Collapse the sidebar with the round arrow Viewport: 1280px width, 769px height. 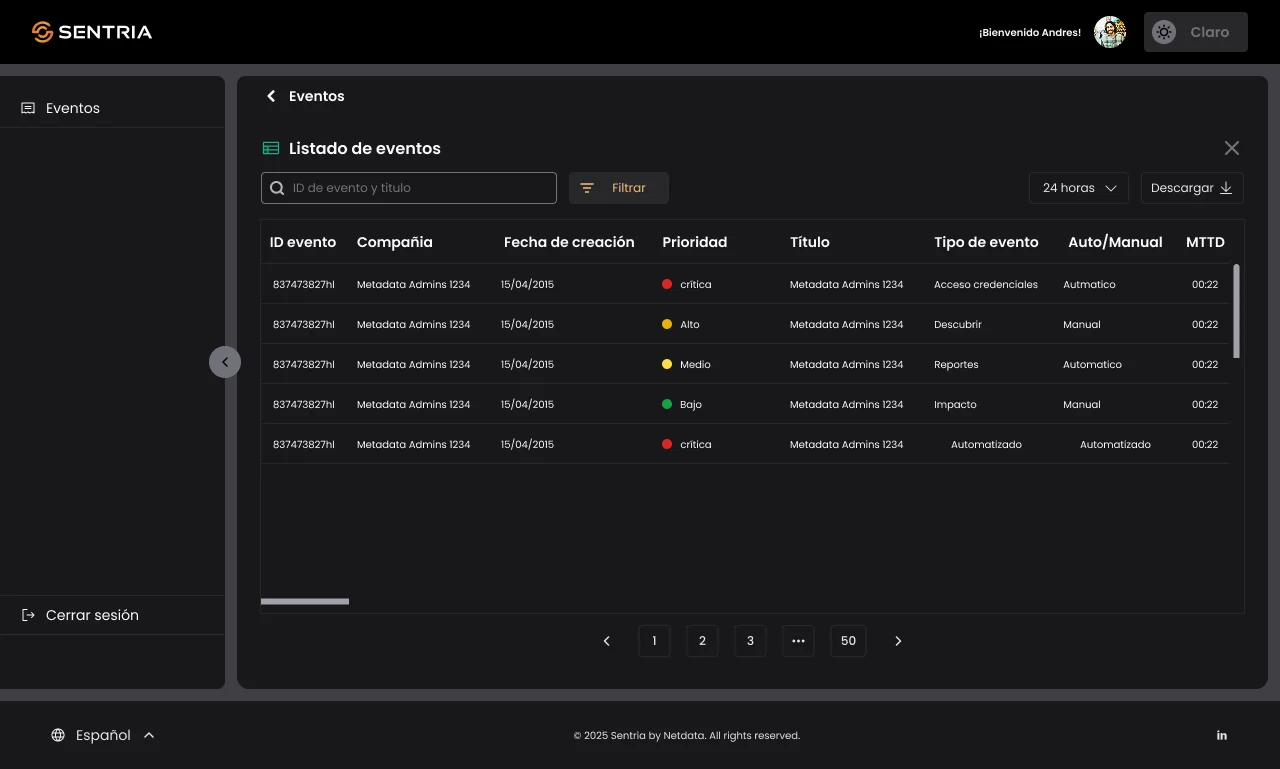pos(225,362)
